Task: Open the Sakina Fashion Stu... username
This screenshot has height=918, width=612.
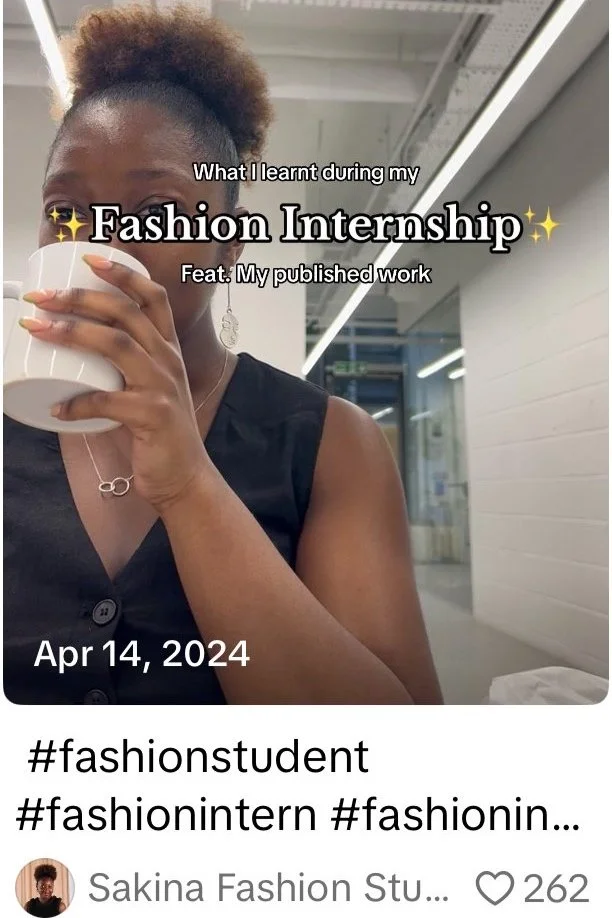Action: [x=268, y=887]
